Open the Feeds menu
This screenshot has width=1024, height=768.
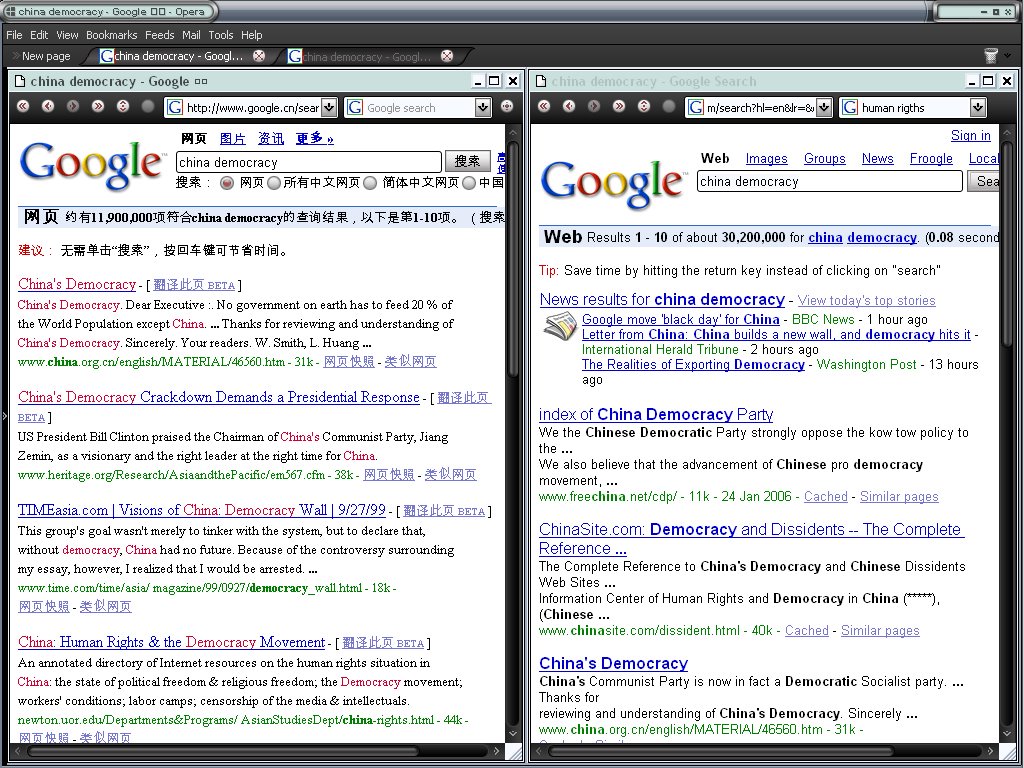point(159,35)
